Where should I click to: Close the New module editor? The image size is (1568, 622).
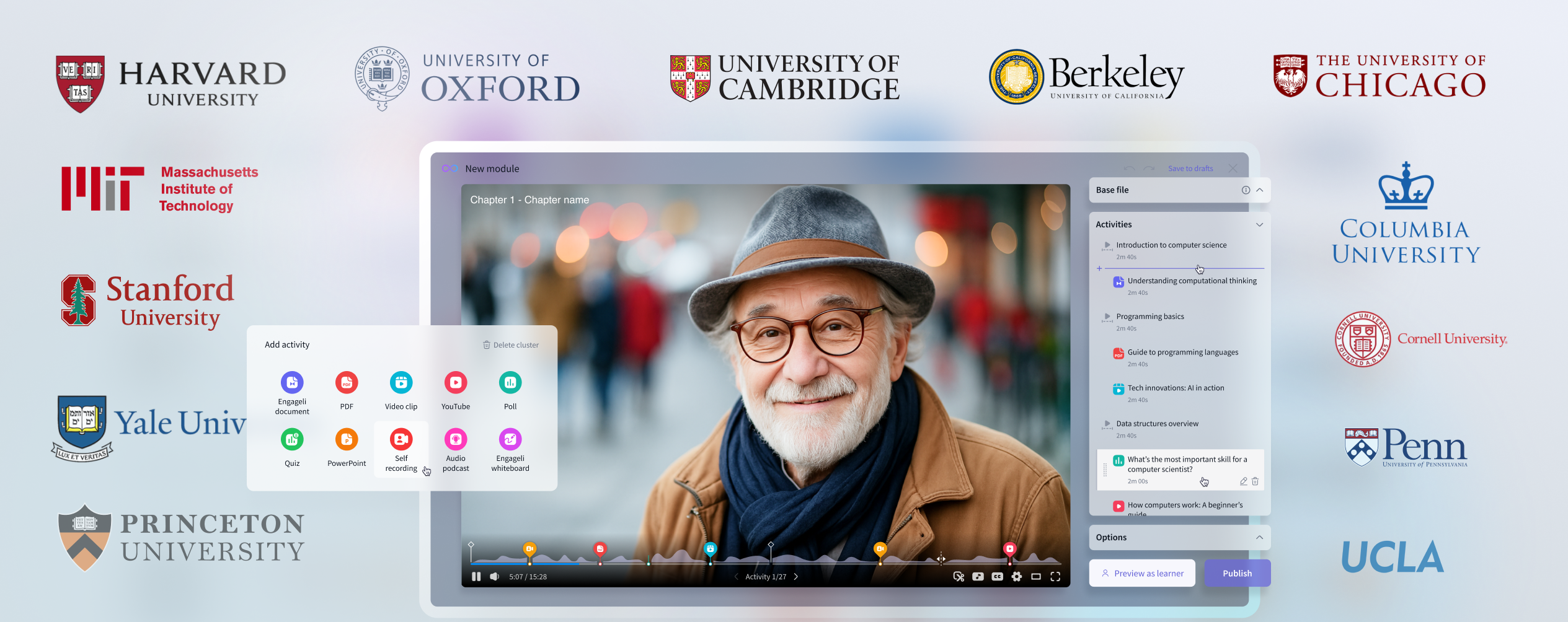click(x=1233, y=169)
